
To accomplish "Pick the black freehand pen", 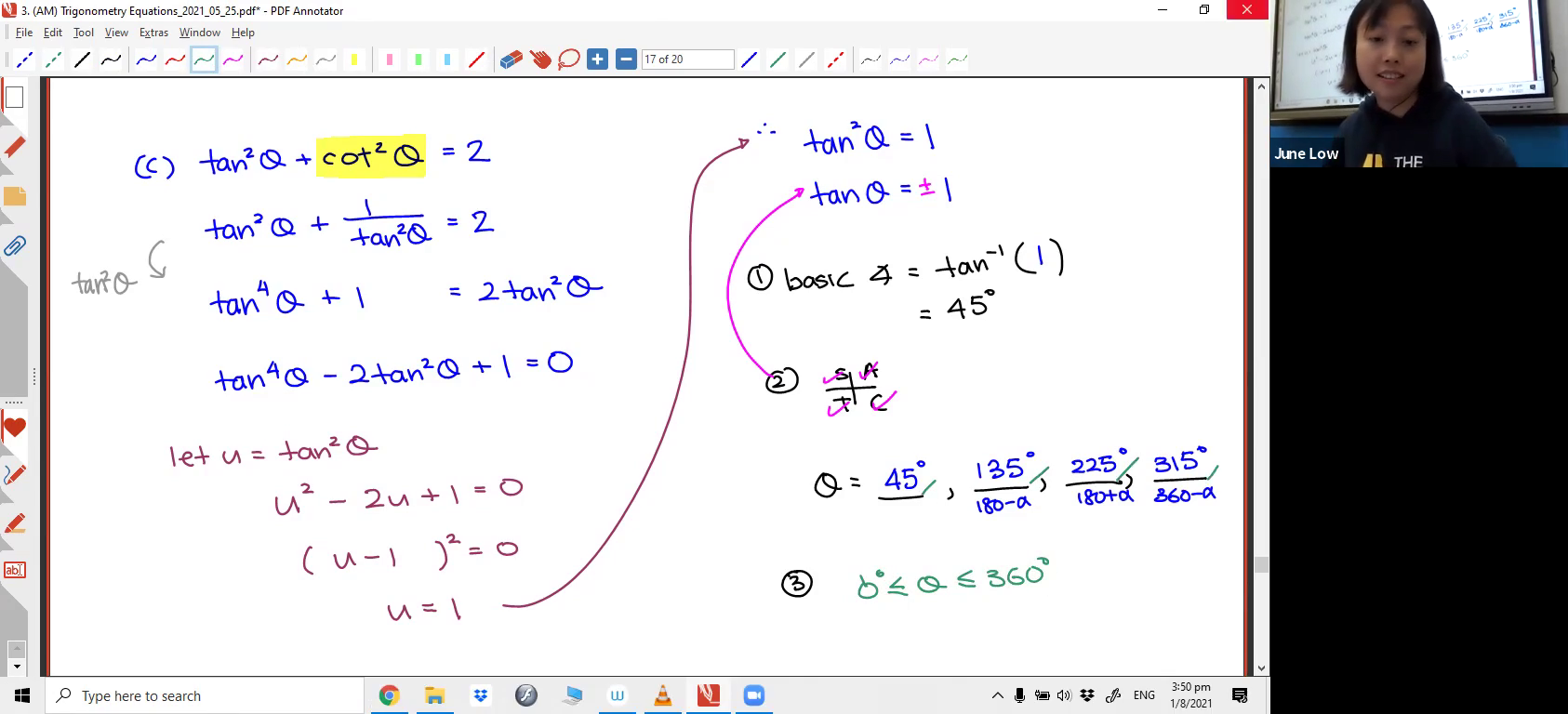I will pos(112,59).
